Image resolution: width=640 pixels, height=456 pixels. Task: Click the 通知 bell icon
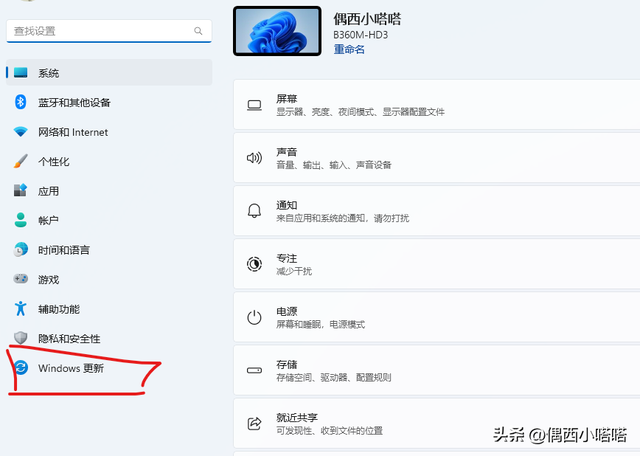pos(254,211)
